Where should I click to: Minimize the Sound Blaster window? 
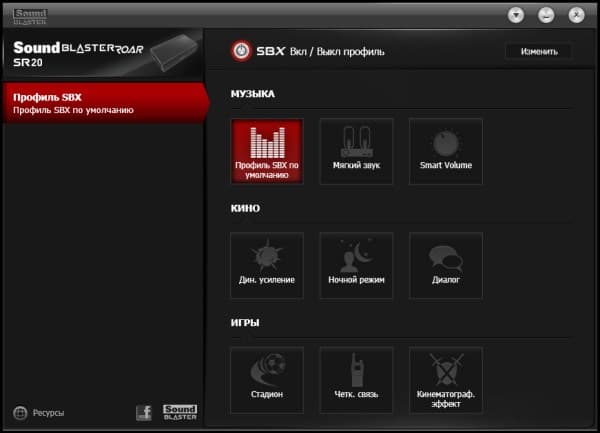click(546, 15)
